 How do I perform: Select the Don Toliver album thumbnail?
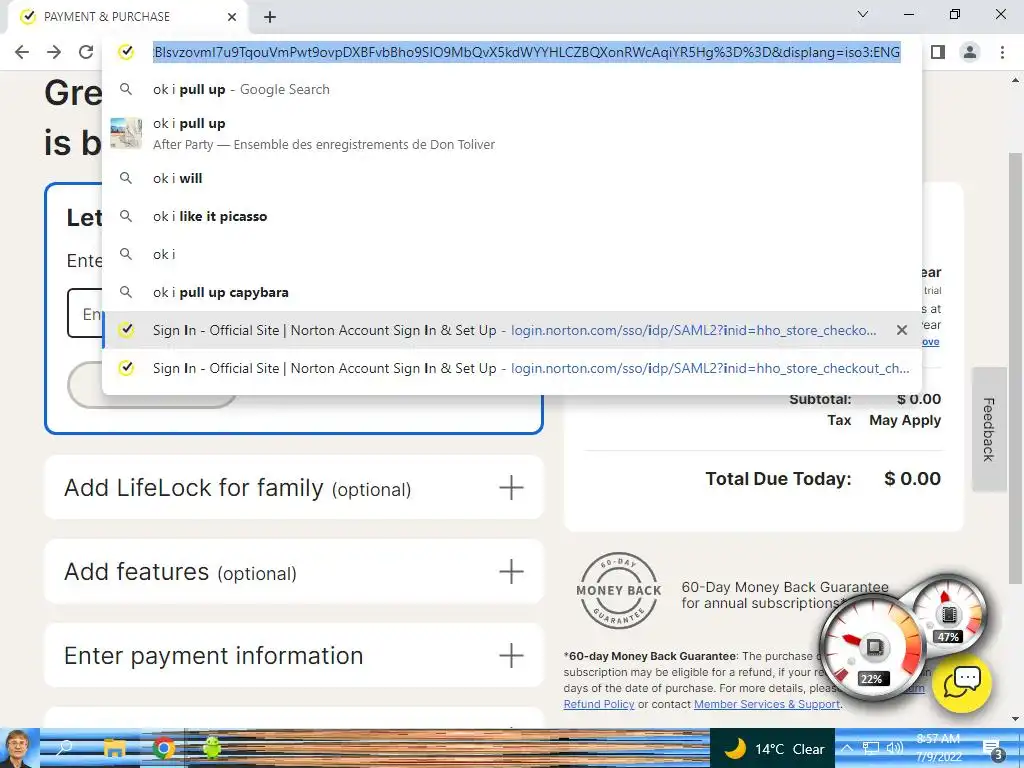[126, 133]
